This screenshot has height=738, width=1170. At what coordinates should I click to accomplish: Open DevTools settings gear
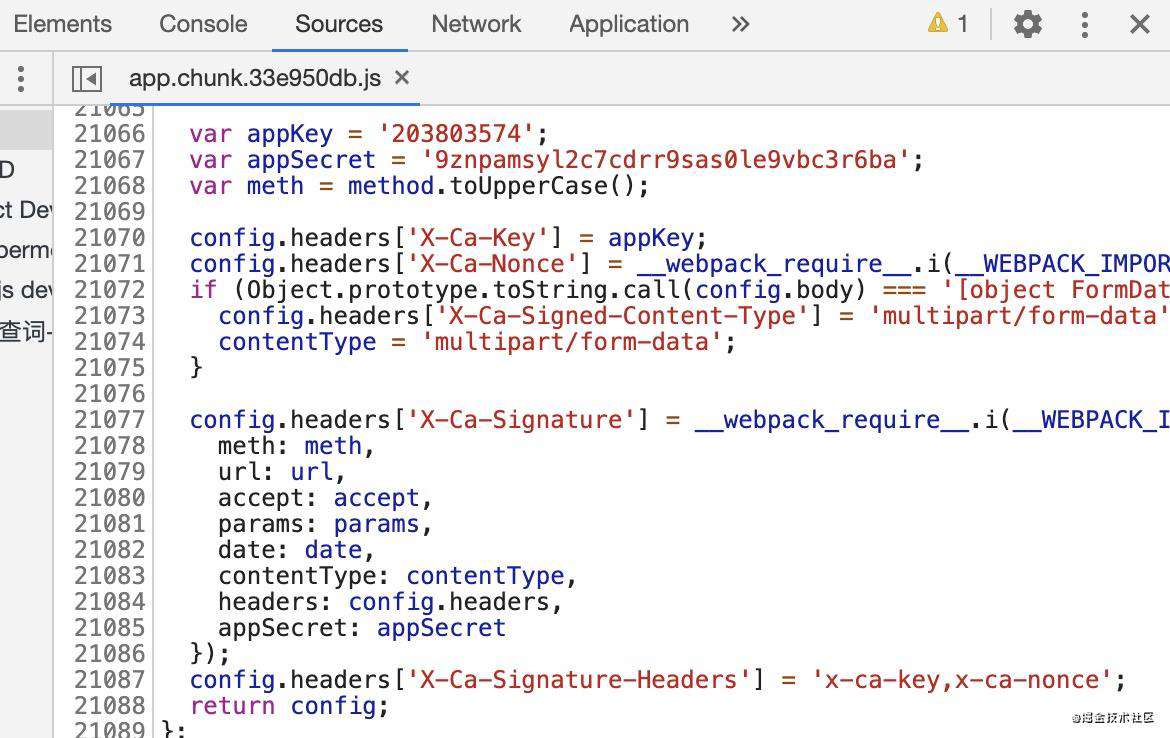pyautogui.click(x=1027, y=25)
